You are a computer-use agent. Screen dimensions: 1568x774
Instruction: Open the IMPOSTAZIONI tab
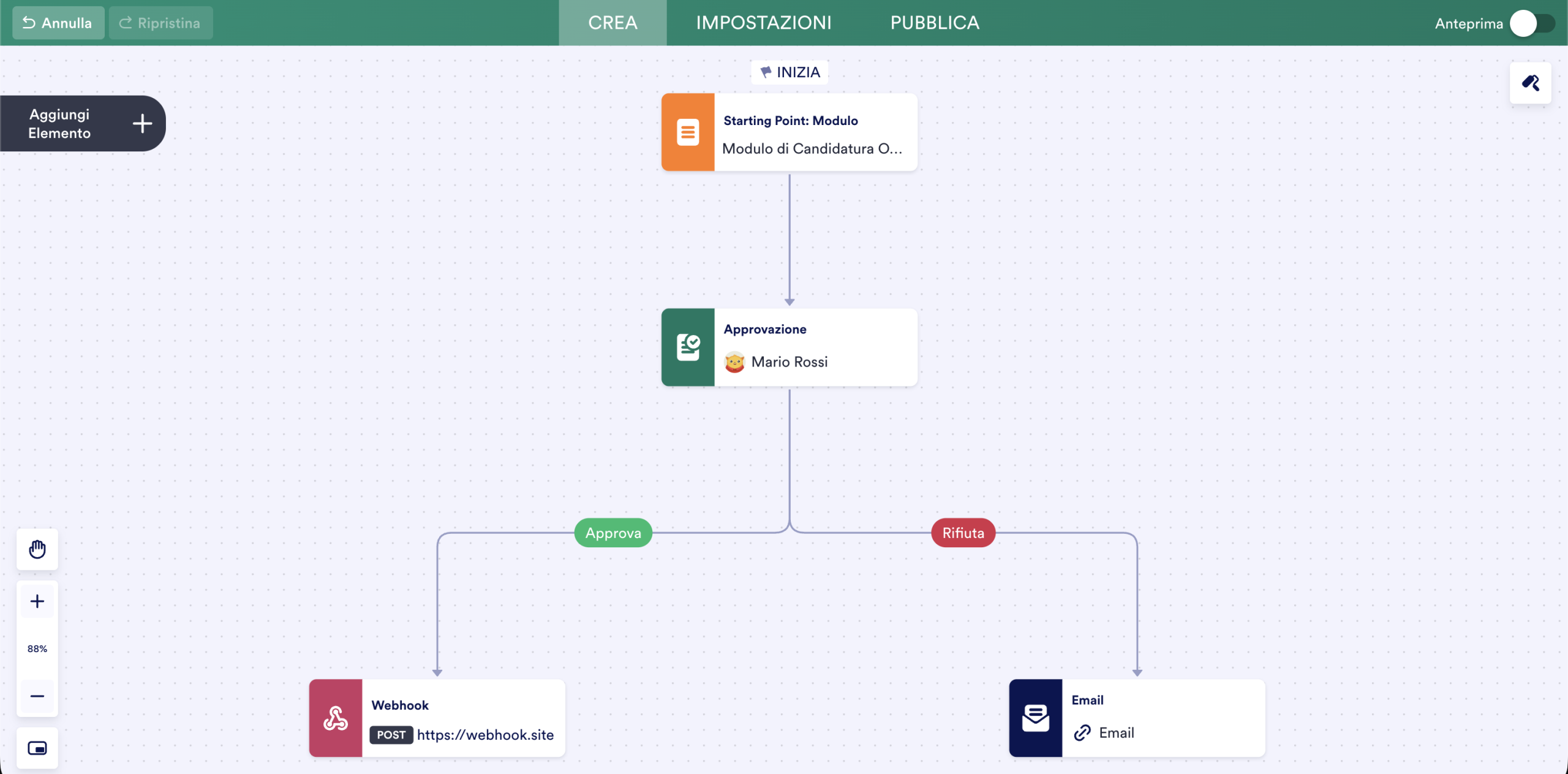coord(764,23)
